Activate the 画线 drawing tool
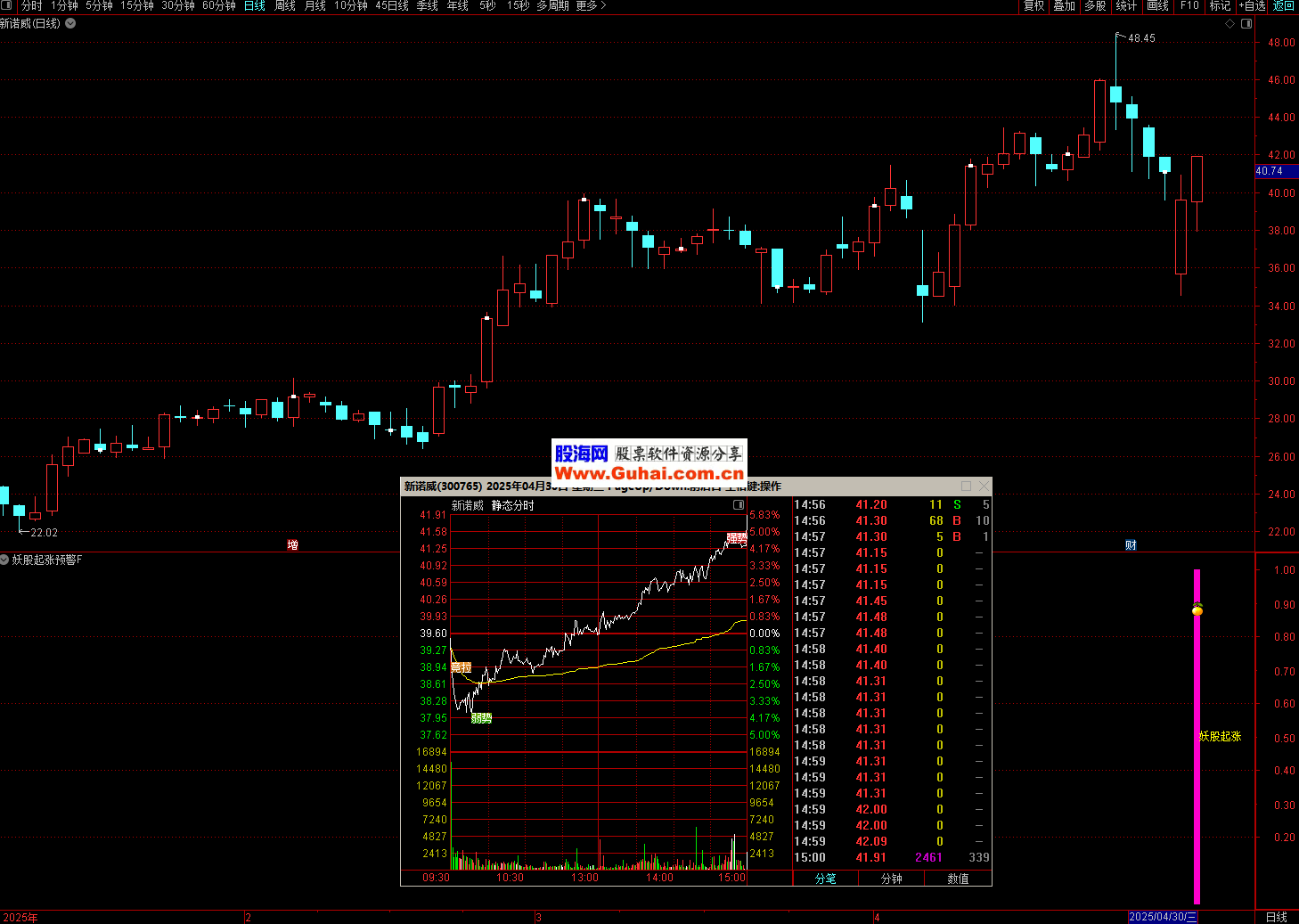This screenshot has width=1299, height=924. pos(1157,5)
